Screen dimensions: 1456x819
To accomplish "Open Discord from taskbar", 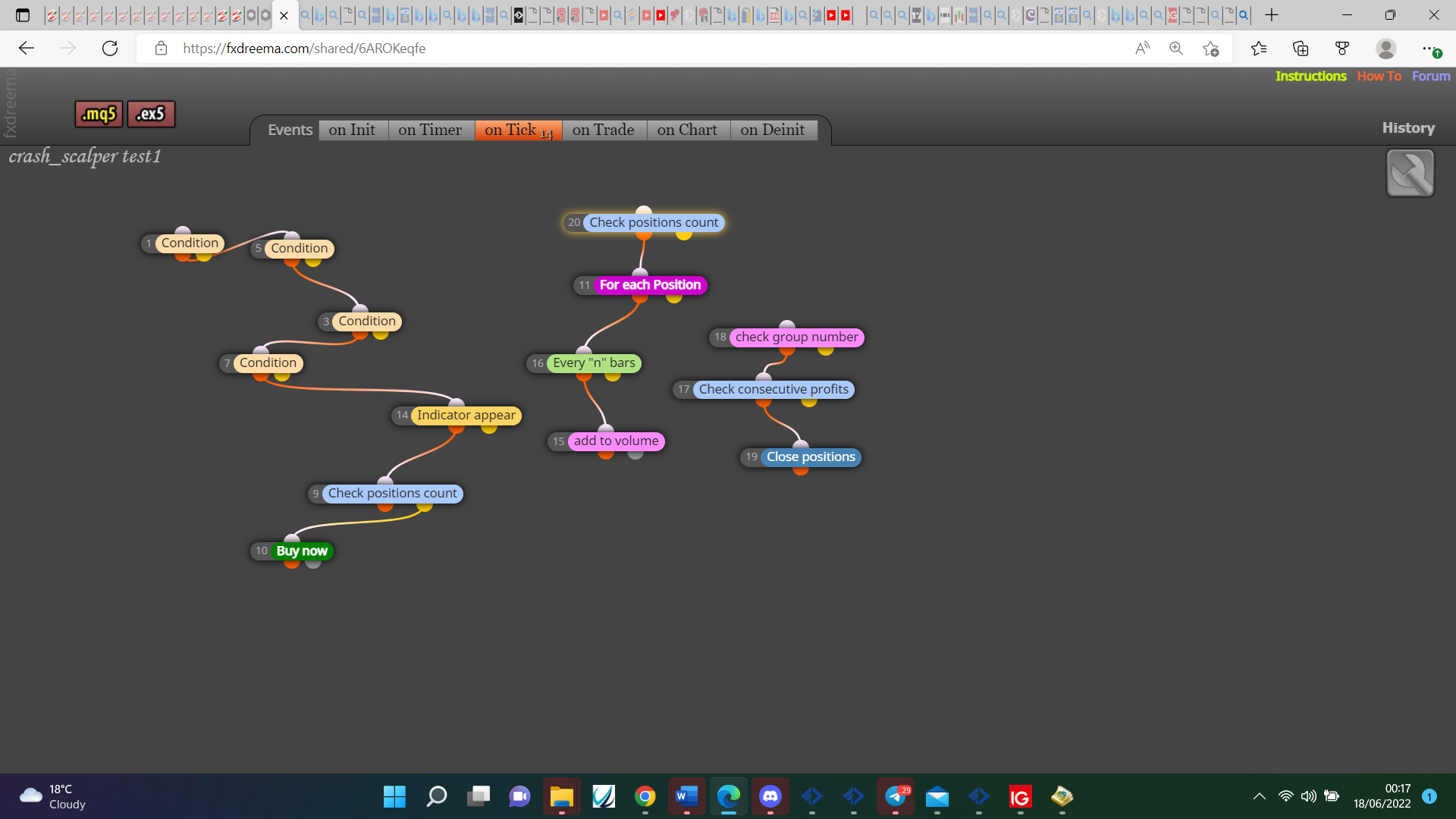I will pos(770,796).
